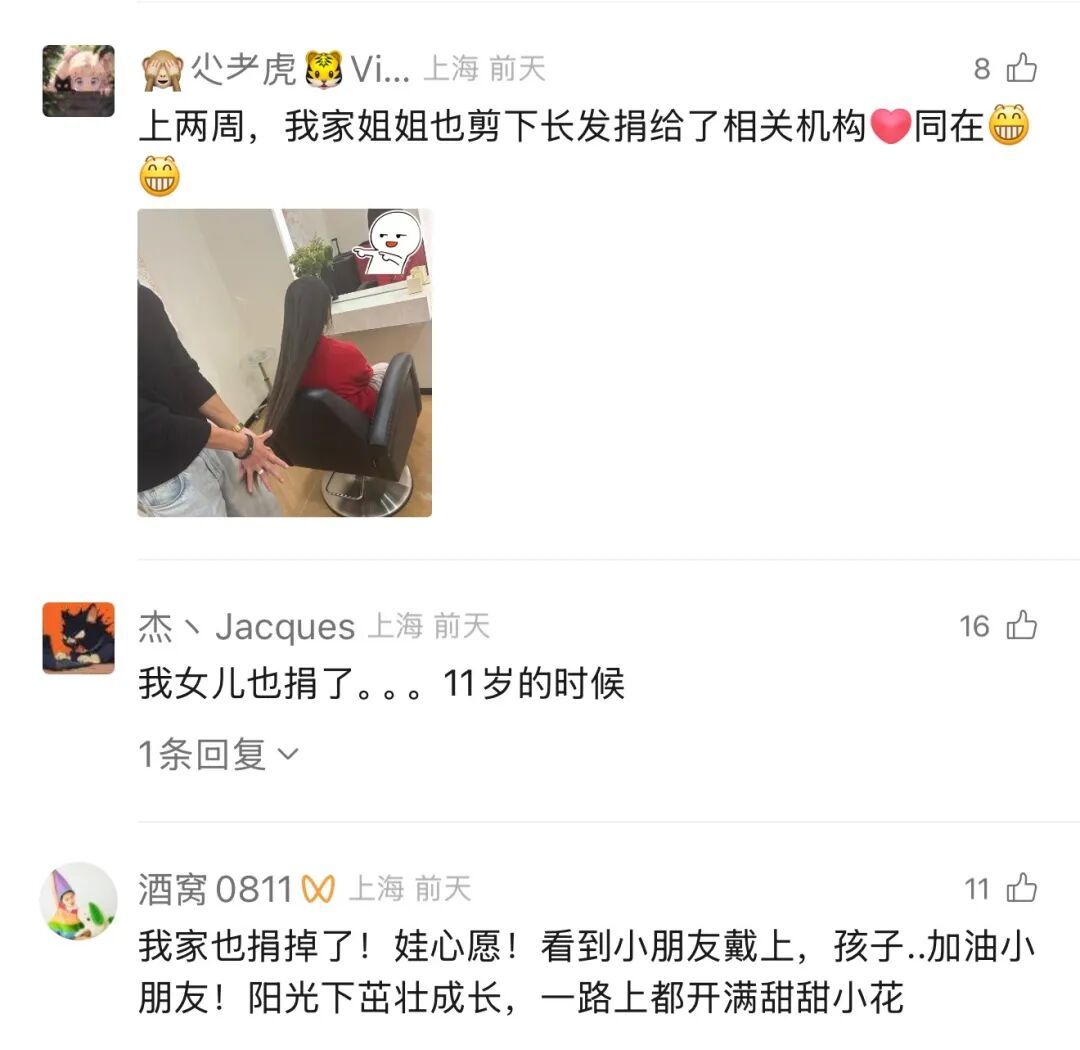The image size is (1080, 1050).
Task: Click the chevron beside 1条回复
Action: (288, 754)
